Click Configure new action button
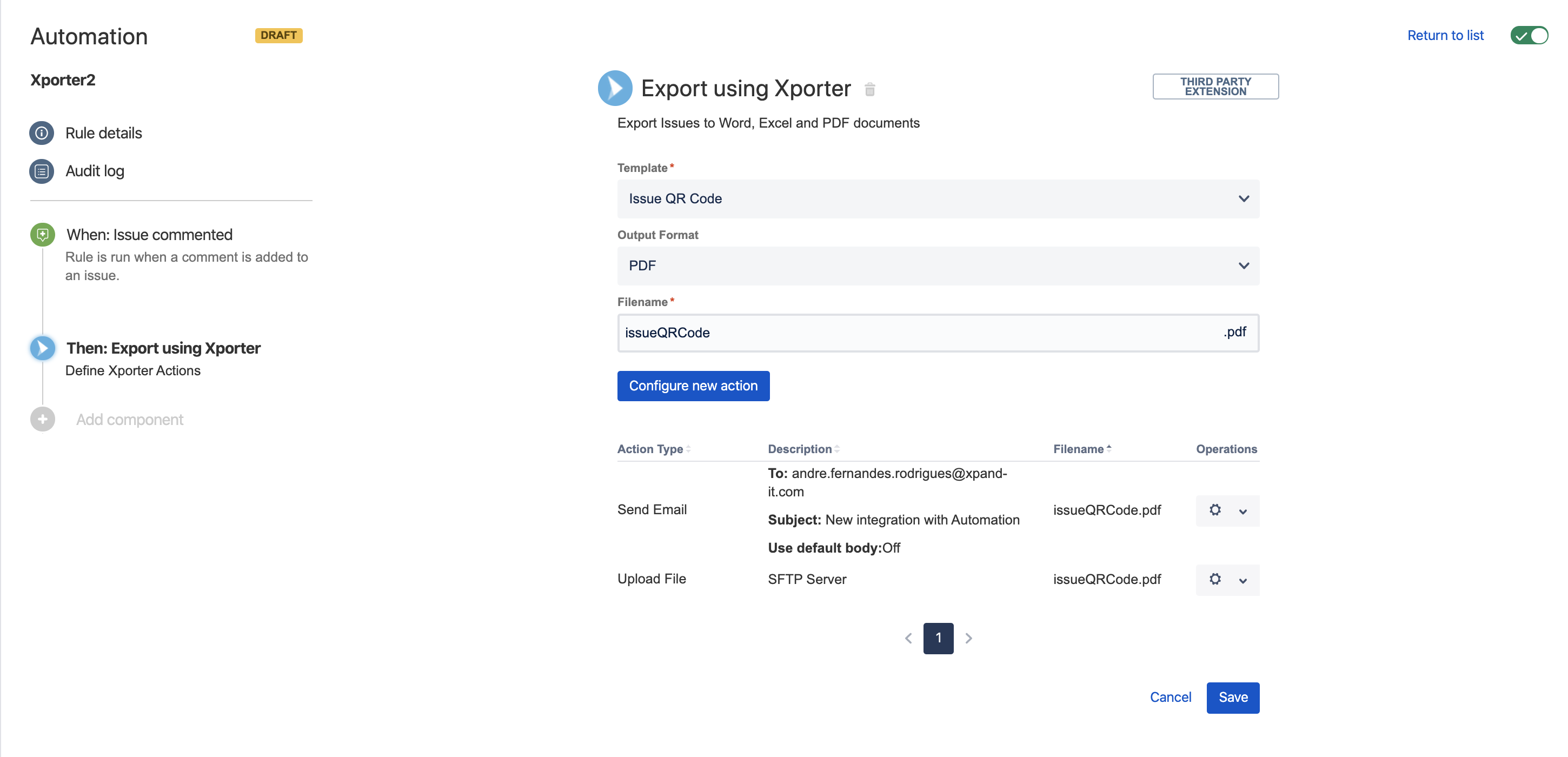 [693, 386]
